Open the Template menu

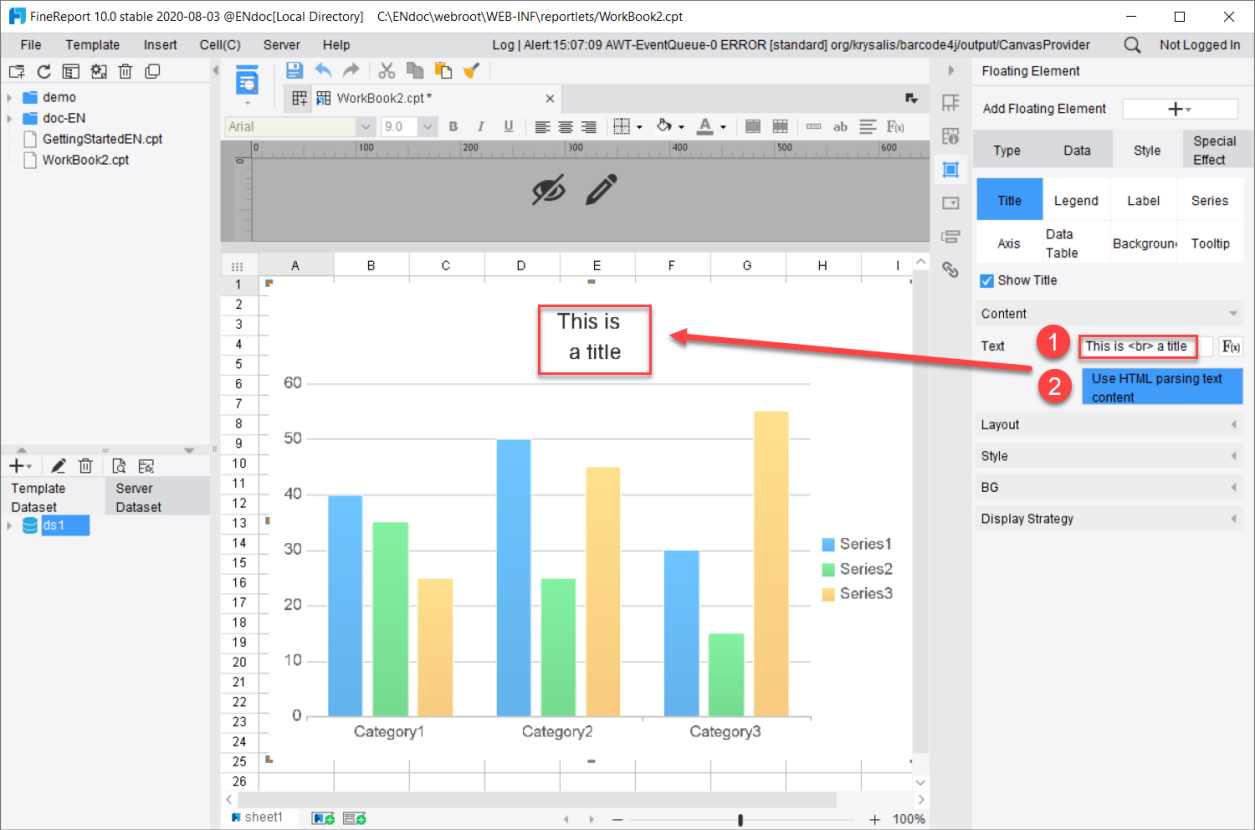[93, 45]
